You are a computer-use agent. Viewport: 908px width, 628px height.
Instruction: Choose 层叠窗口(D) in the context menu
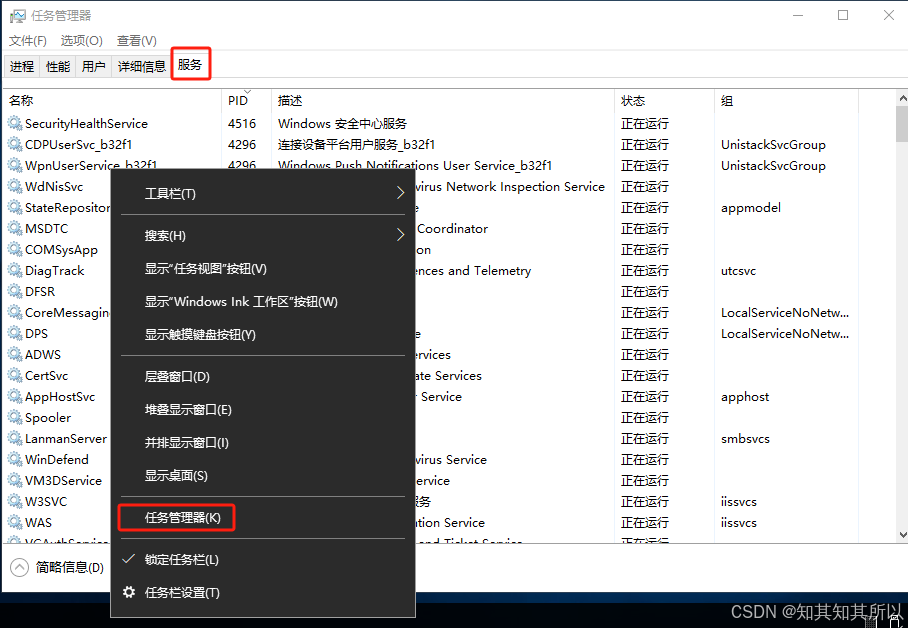262,377
